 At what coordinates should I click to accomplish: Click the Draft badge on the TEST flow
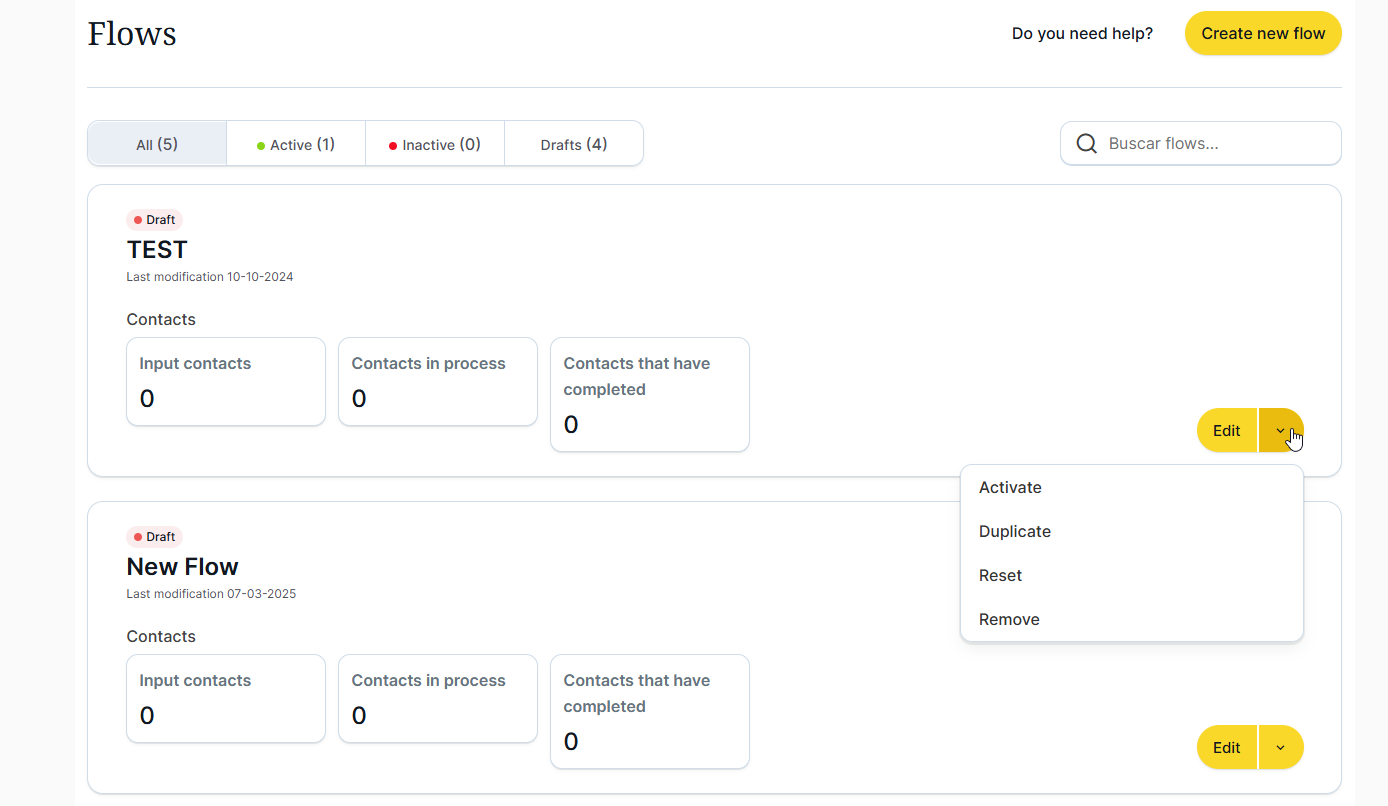click(x=155, y=220)
